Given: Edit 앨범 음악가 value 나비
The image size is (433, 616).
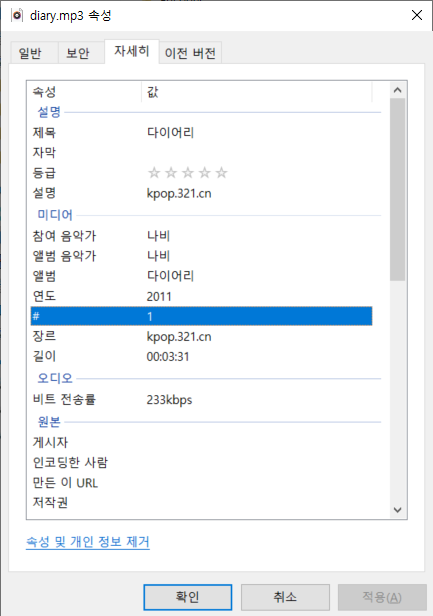Looking at the screenshot, I should coord(158,256).
